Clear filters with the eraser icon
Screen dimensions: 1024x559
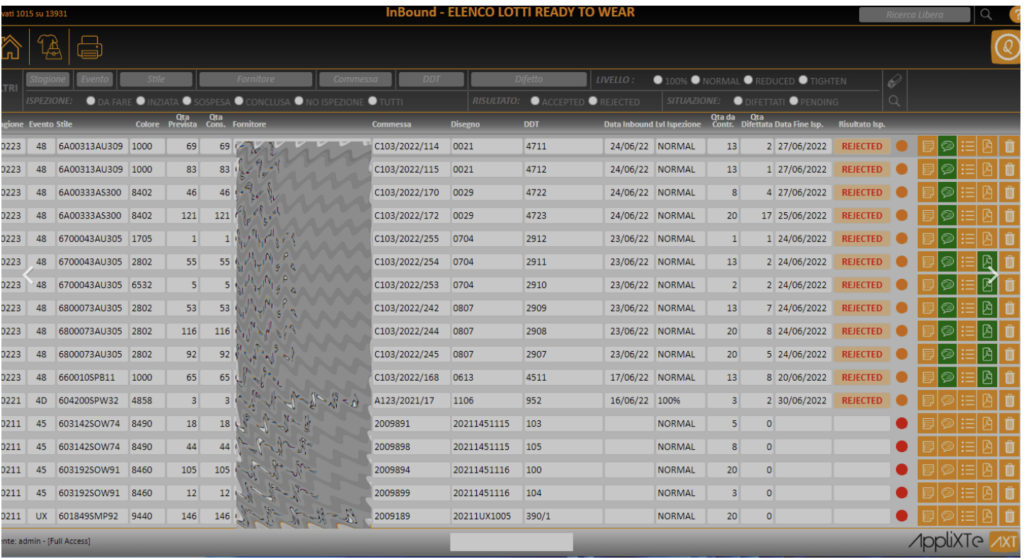[x=894, y=80]
